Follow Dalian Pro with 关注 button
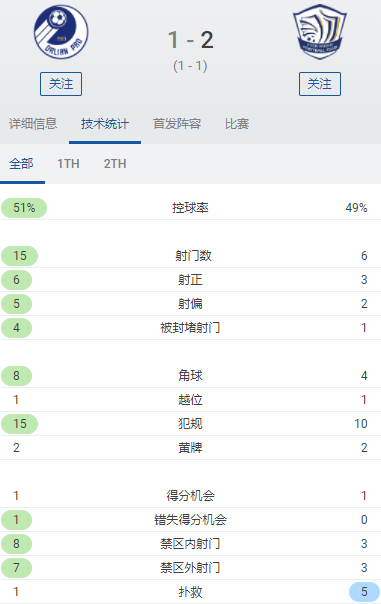Image resolution: width=381 pixels, height=604 pixels. (x=61, y=84)
